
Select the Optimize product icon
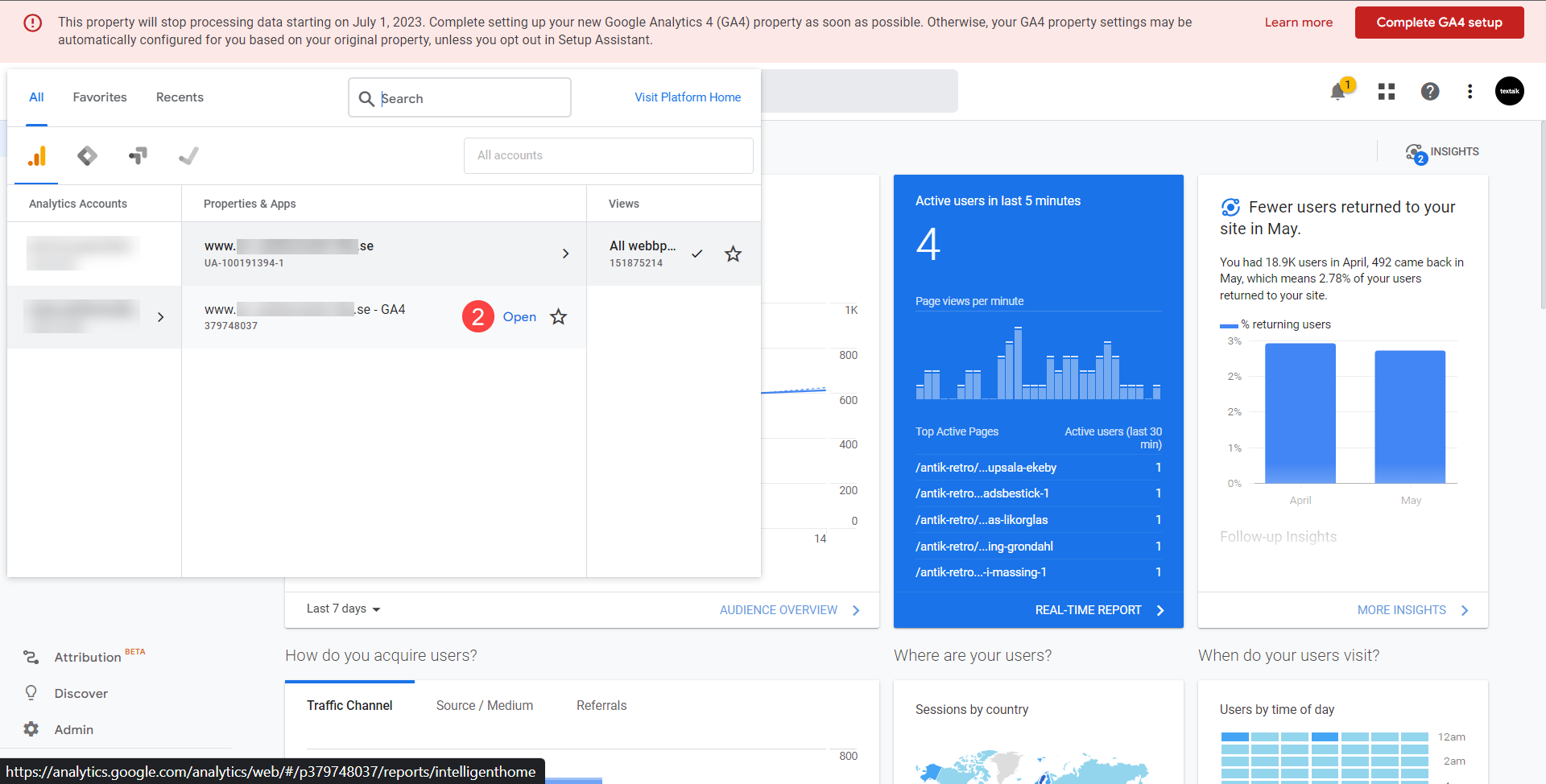tap(138, 156)
